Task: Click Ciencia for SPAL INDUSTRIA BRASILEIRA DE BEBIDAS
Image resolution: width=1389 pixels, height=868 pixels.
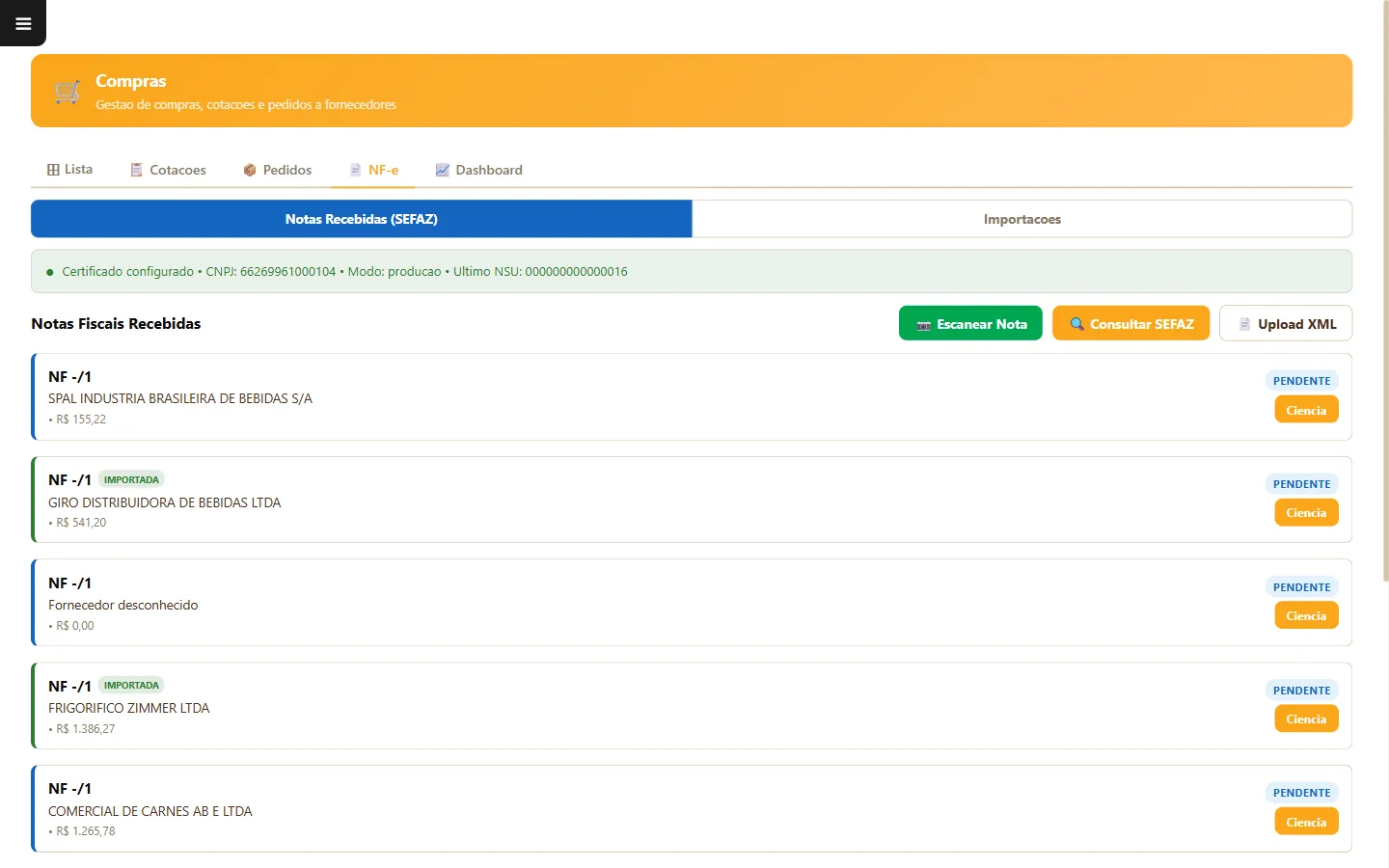Action: point(1306,410)
